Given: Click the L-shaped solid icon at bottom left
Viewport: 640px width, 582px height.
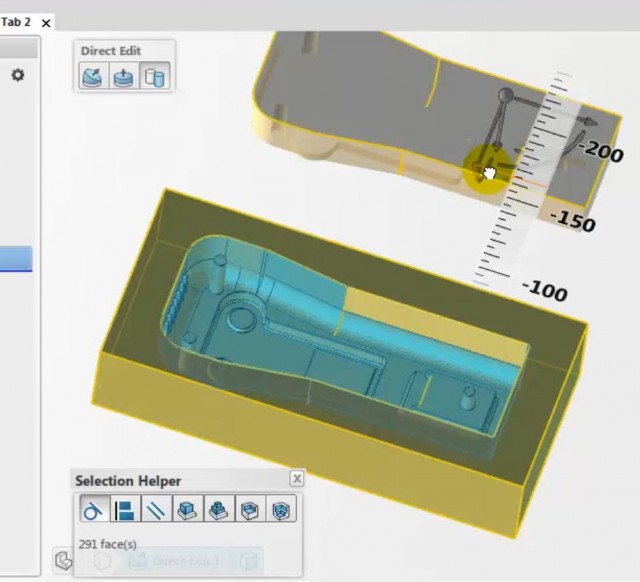Looking at the screenshot, I should (63, 560).
